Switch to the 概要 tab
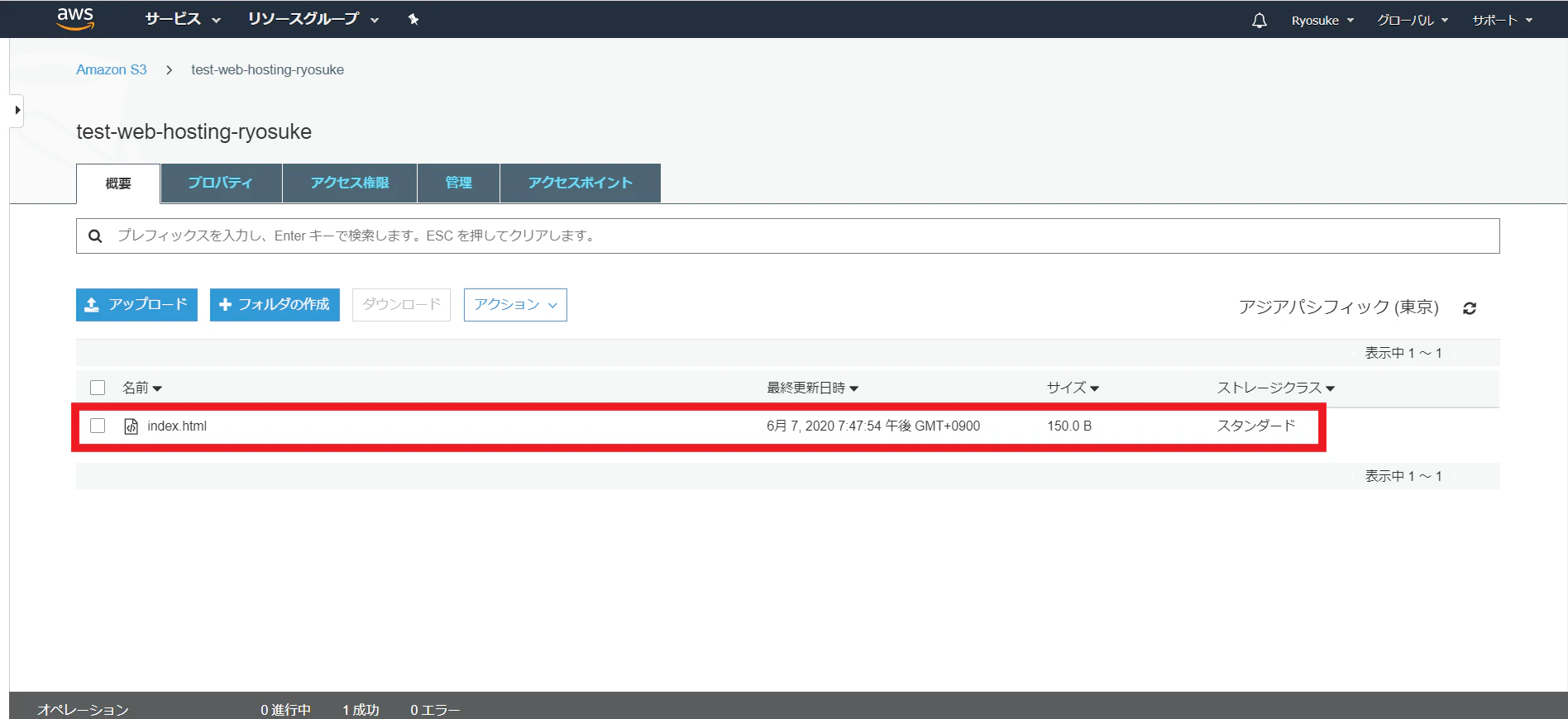 click(118, 183)
